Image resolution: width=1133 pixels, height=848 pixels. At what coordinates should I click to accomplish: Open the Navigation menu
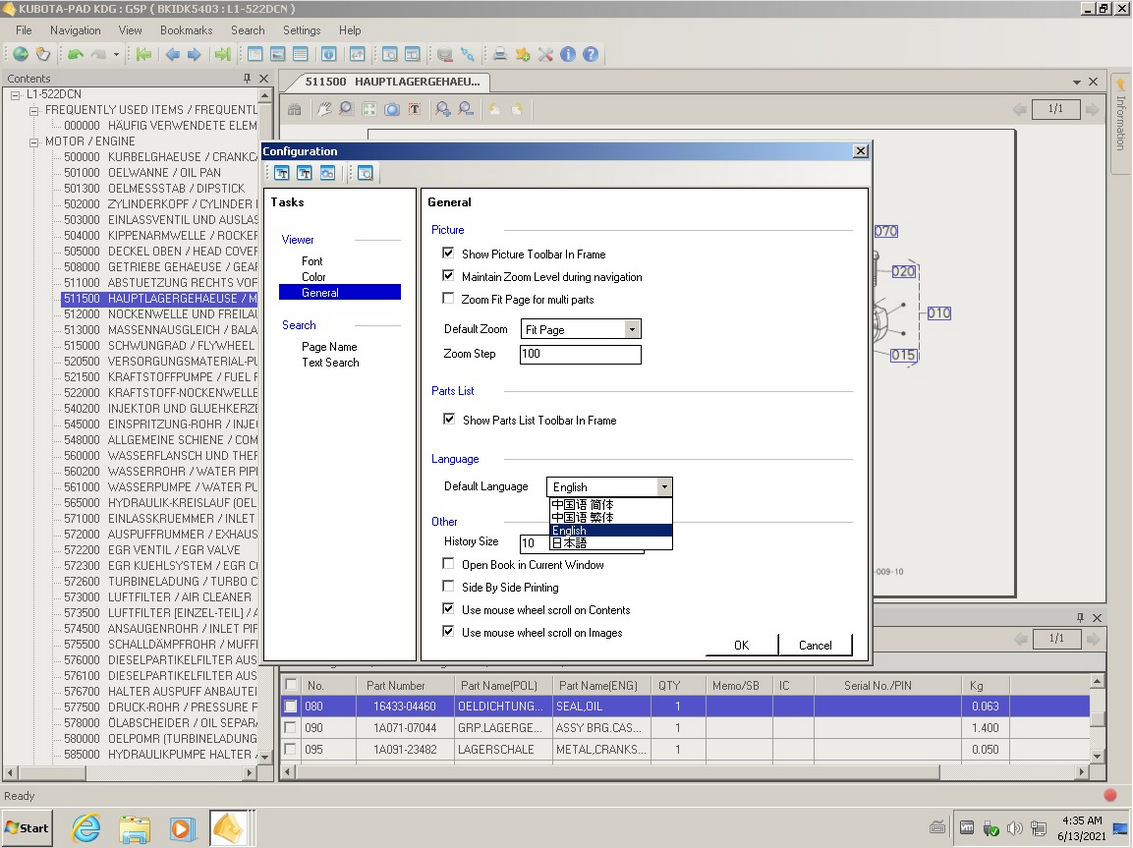click(75, 30)
